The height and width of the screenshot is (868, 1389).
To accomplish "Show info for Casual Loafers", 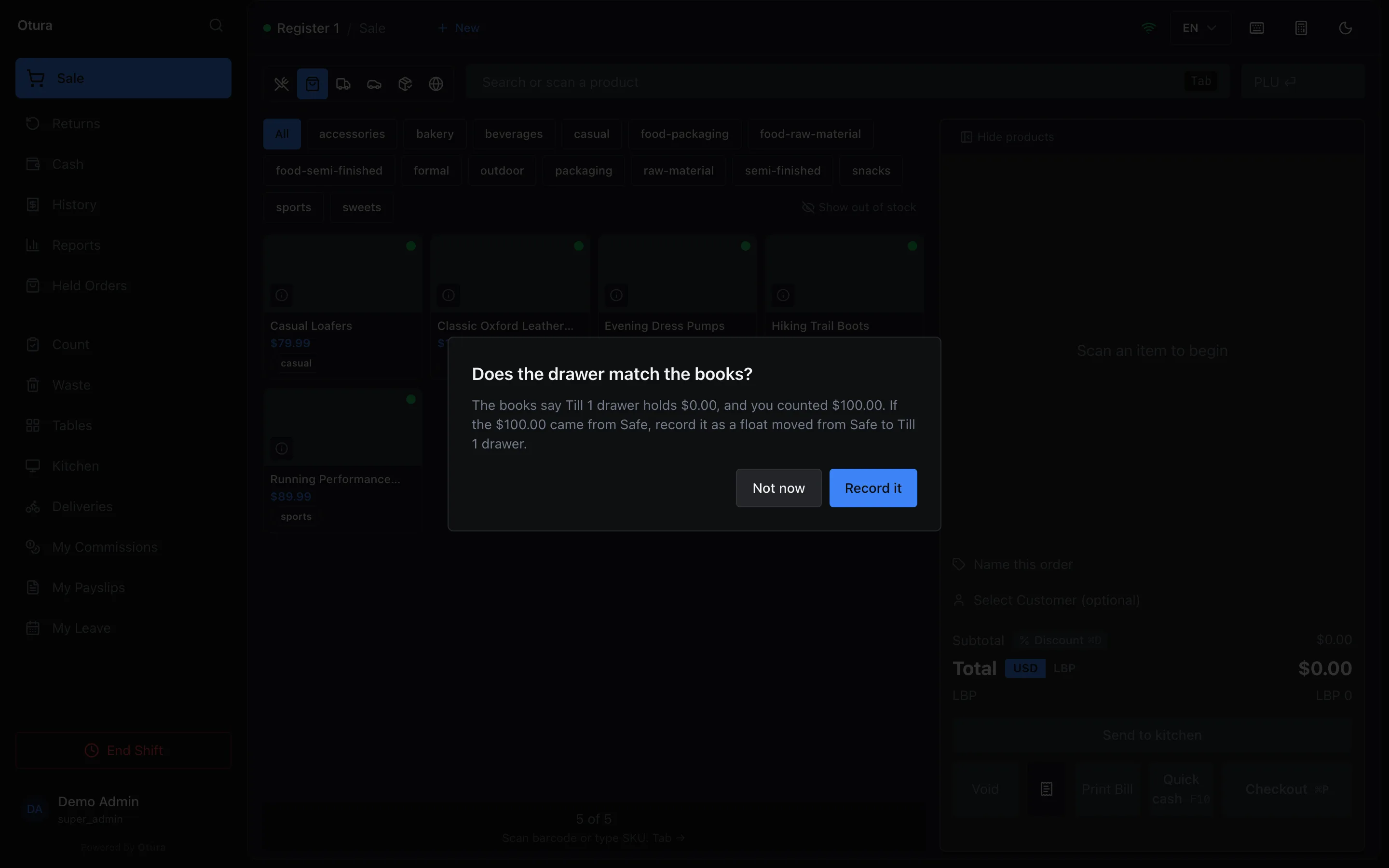I will 281,295.
